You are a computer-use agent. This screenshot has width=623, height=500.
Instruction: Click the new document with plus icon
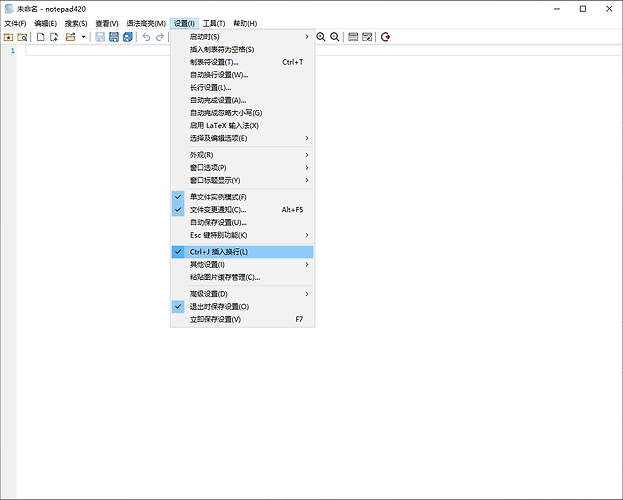[x=54, y=37]
